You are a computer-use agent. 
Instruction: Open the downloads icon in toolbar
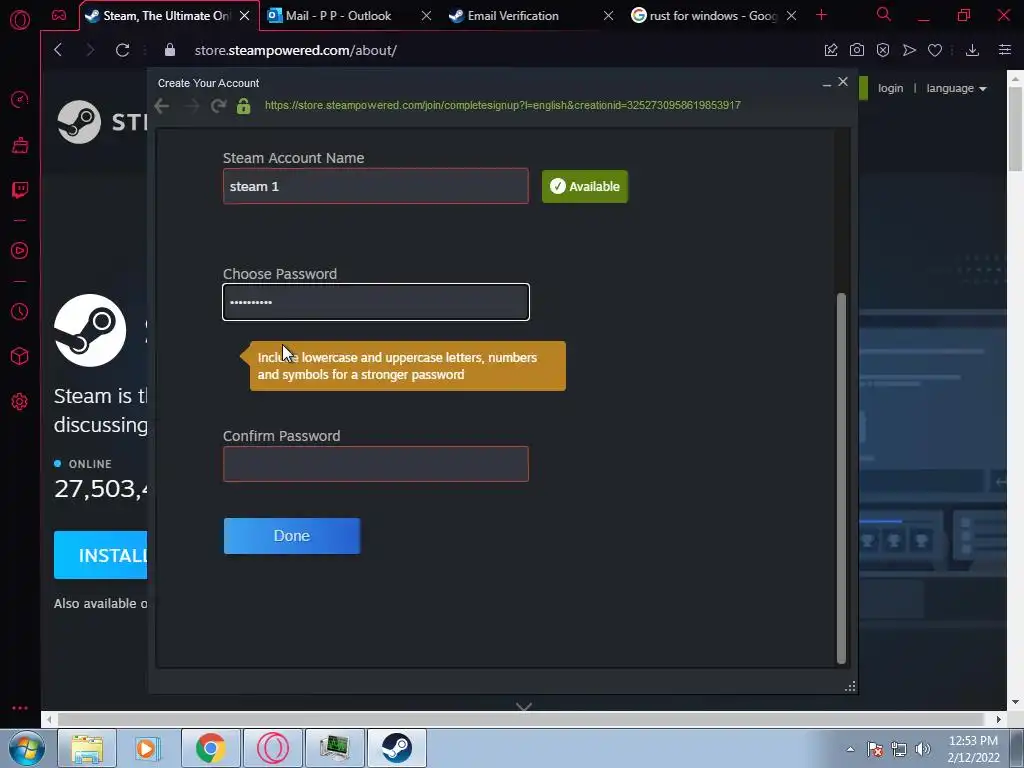[x=972, y=50]
